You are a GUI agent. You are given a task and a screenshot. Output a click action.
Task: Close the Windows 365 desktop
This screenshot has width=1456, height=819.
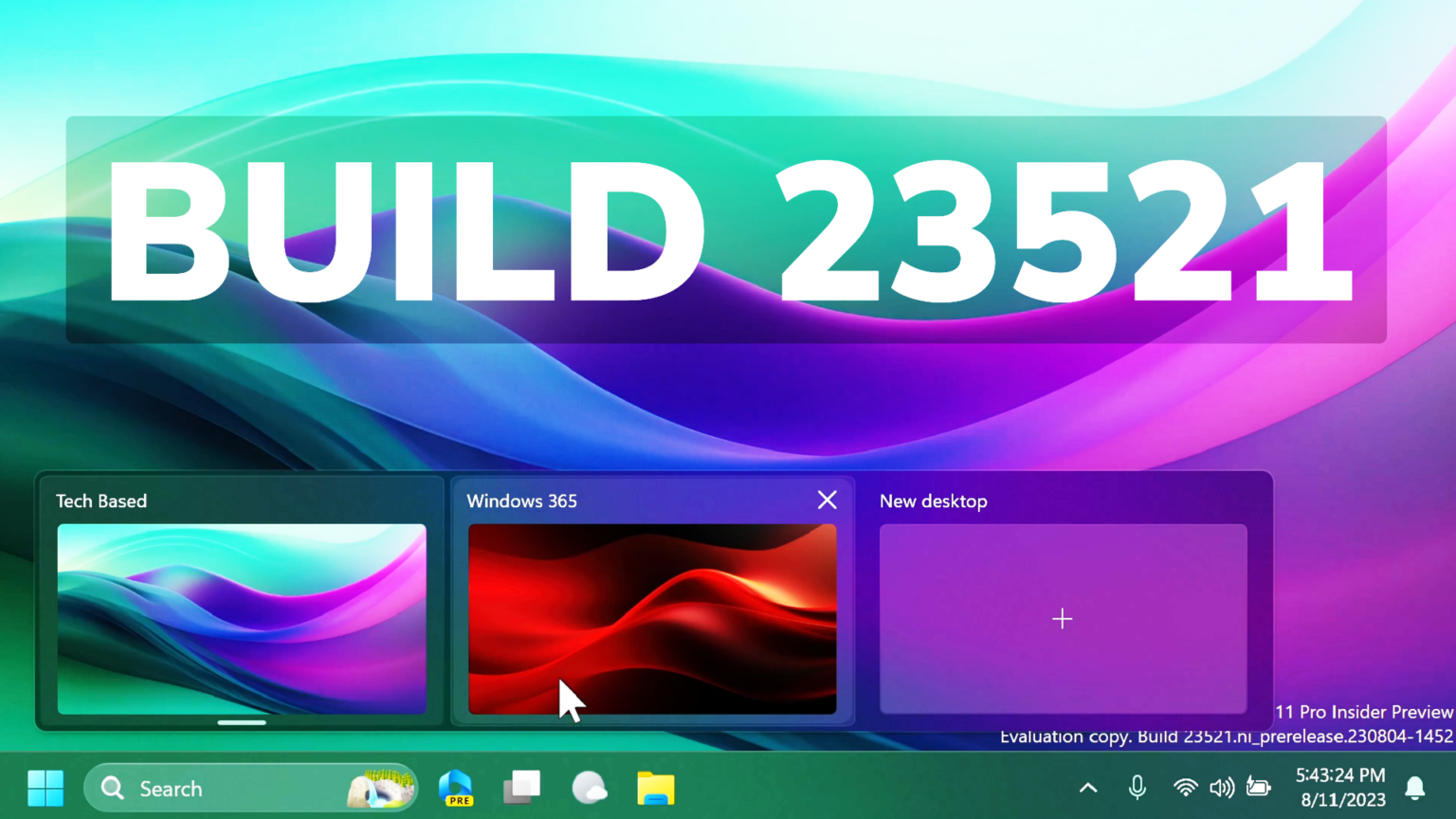click(x=827, y=500)
